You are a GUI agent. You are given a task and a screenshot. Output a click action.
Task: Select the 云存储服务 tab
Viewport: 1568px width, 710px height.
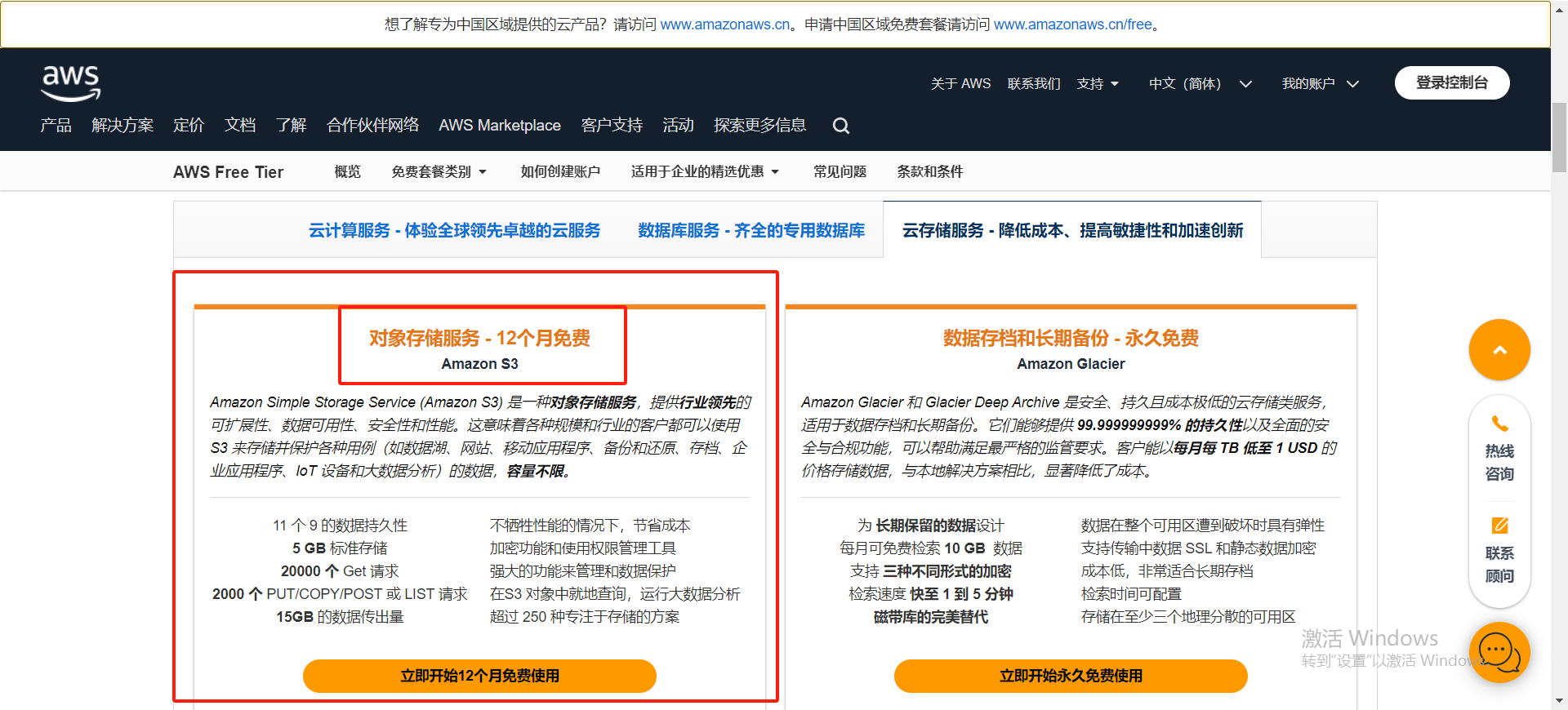1072,230
